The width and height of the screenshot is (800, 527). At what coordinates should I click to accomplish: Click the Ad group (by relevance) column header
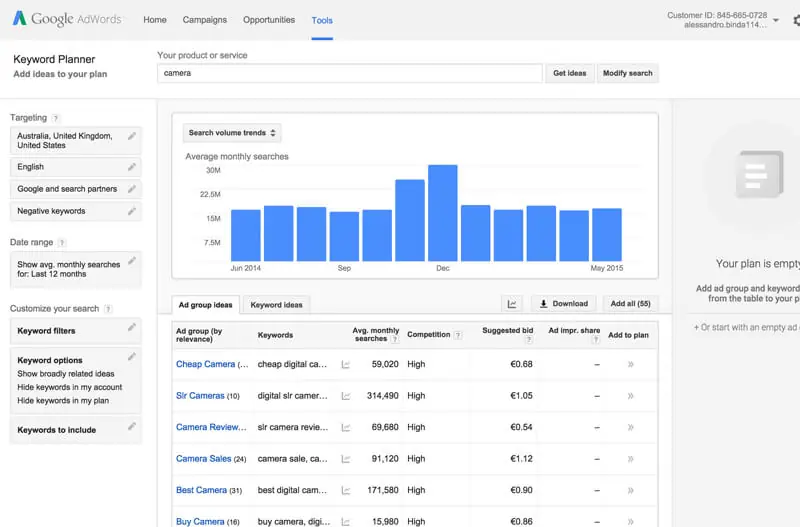click(x=199, y=335)
